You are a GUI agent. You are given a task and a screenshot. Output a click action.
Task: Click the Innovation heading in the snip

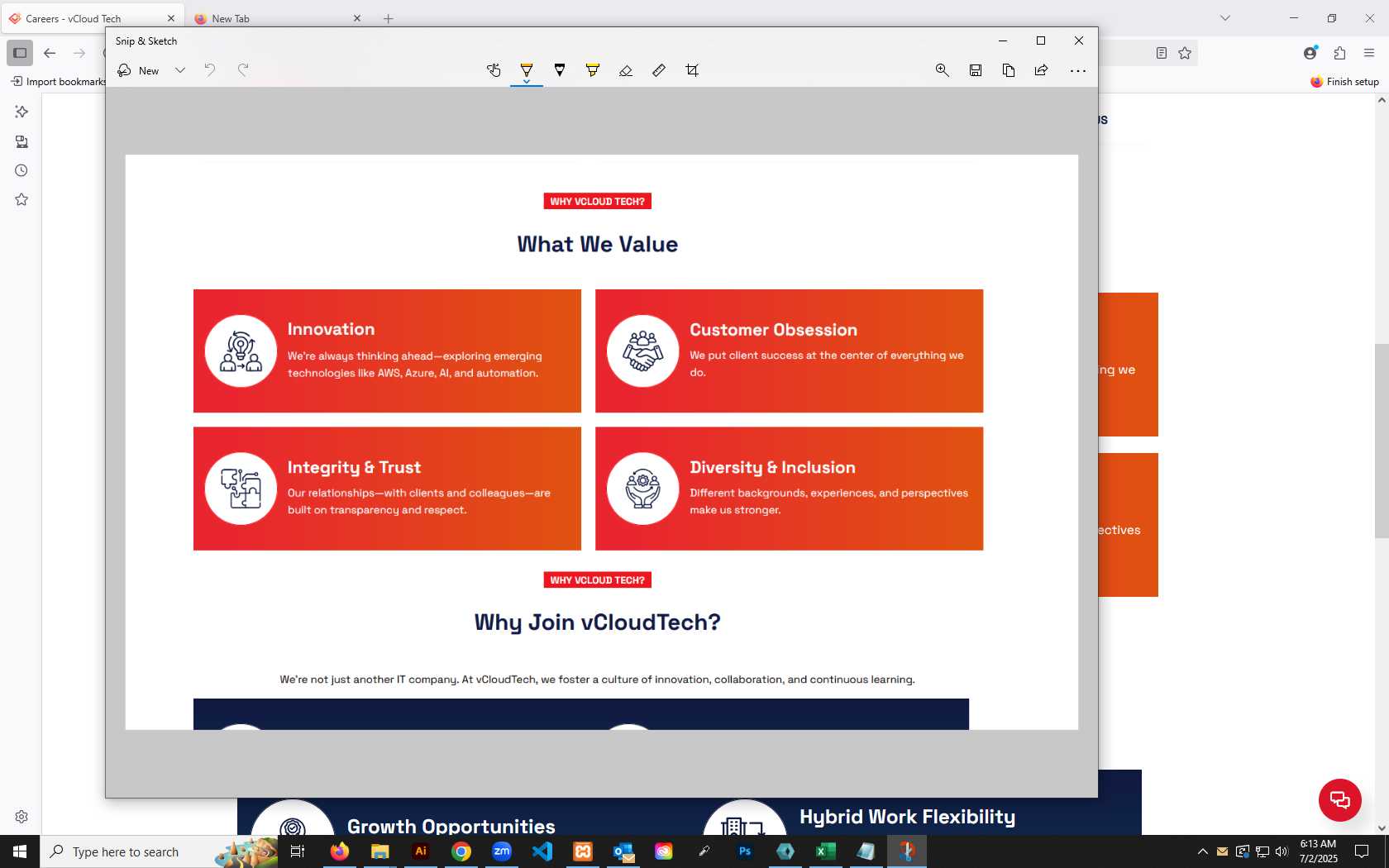(331, 329)
